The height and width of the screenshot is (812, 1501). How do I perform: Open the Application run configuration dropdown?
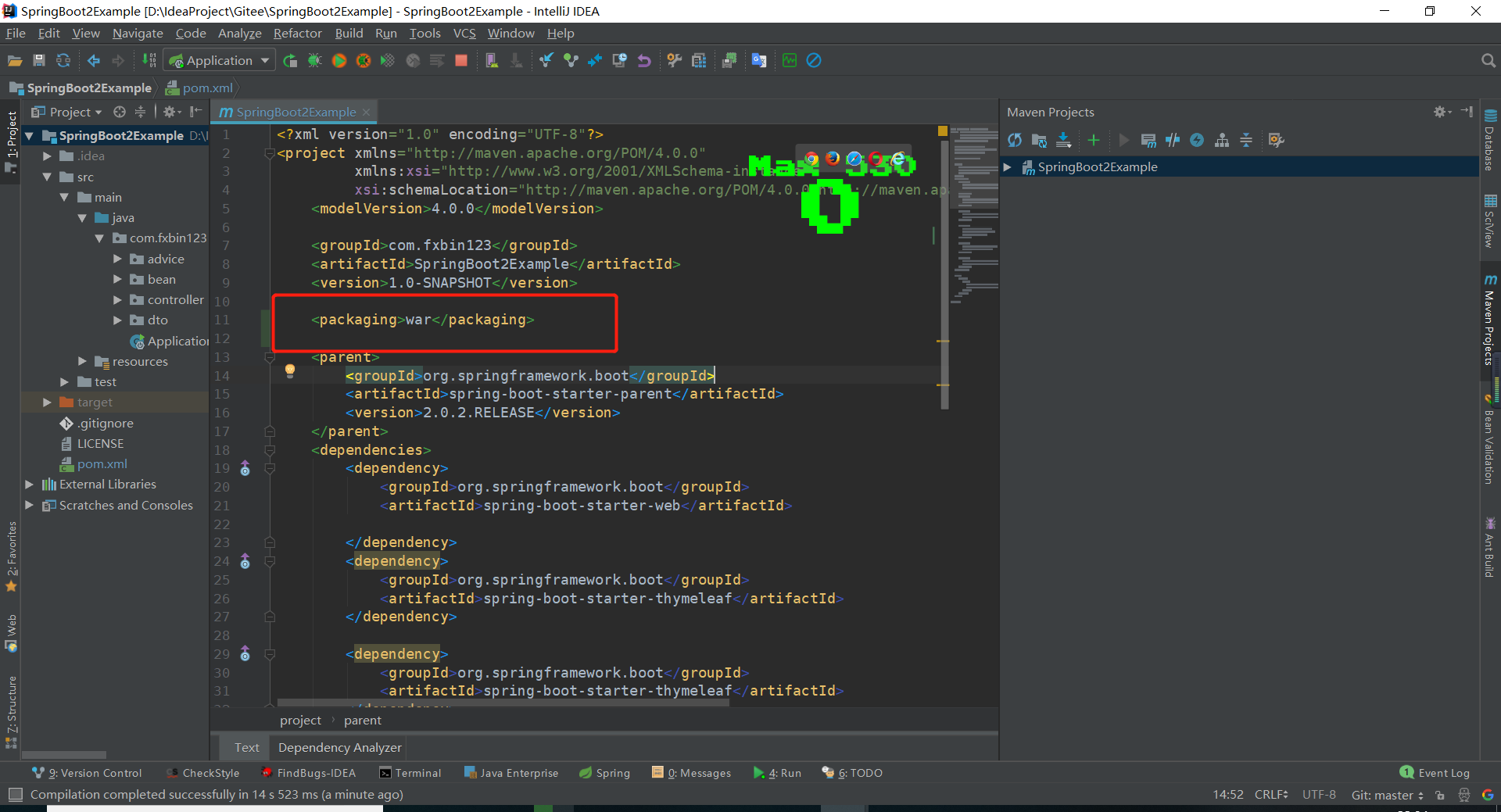(x=220, y=60)
